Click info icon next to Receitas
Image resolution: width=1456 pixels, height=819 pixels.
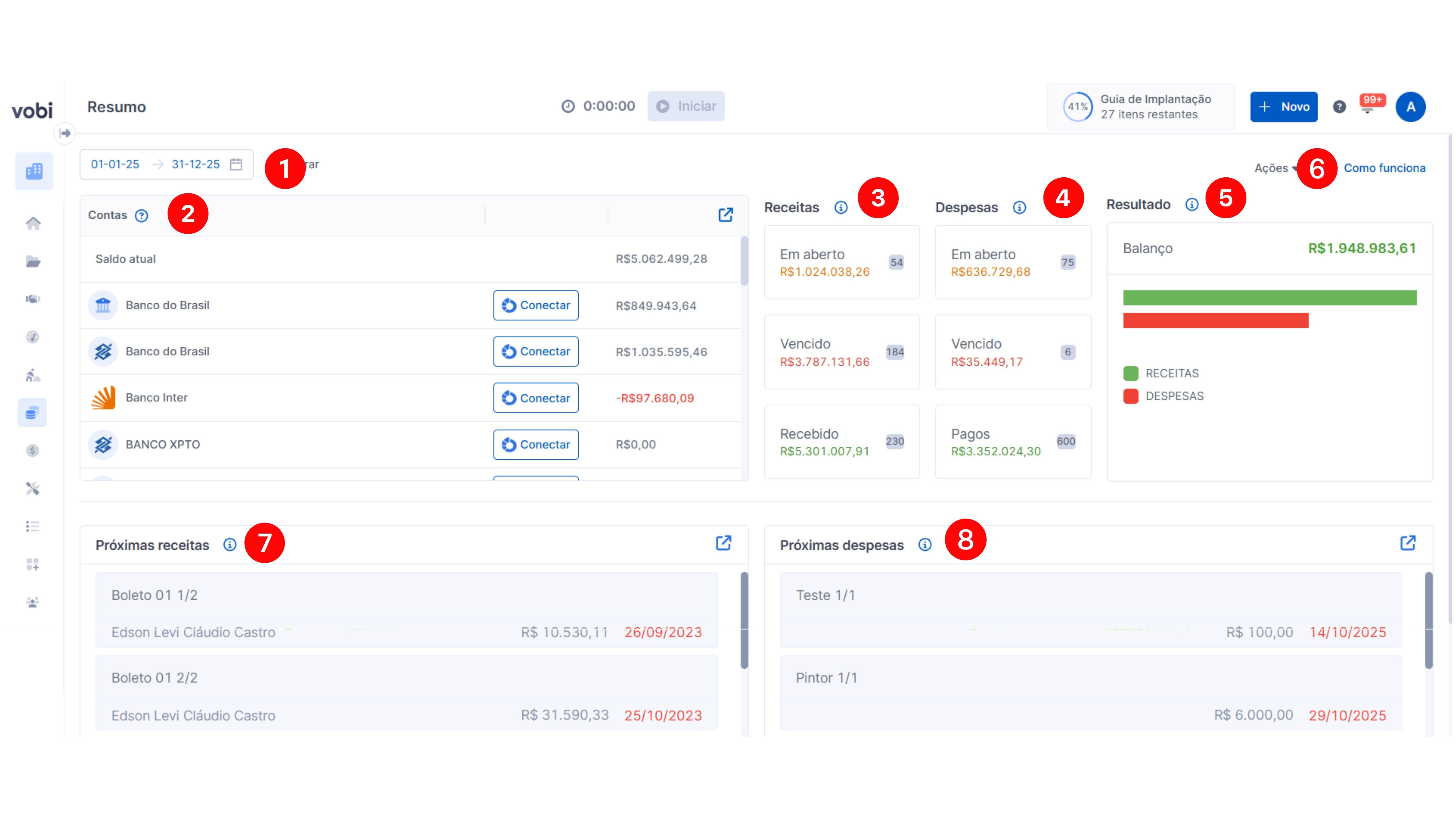pyautogui.click(x=840, y=207)
